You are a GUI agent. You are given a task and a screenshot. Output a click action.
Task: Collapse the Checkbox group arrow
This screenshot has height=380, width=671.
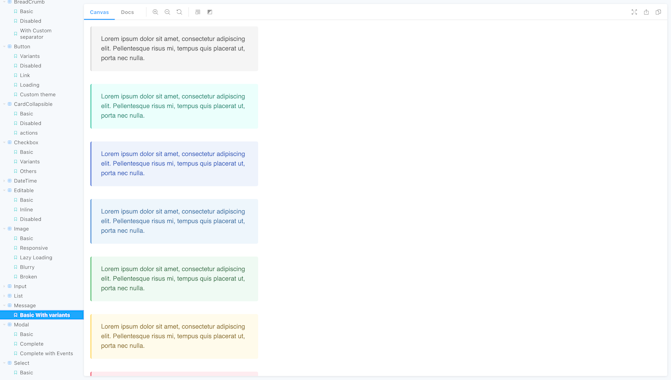[x=4, y=142]
